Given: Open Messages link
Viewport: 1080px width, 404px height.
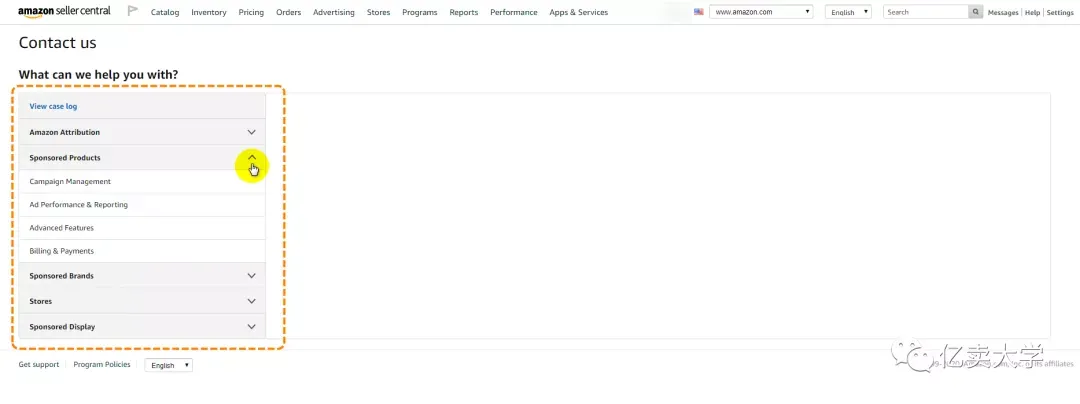Looking at the screenshot, I should 1003,12.
